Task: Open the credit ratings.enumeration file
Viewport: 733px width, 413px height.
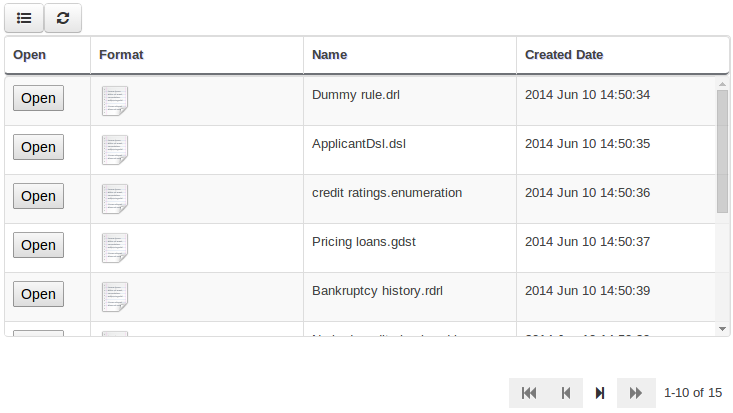Action: 38,196
